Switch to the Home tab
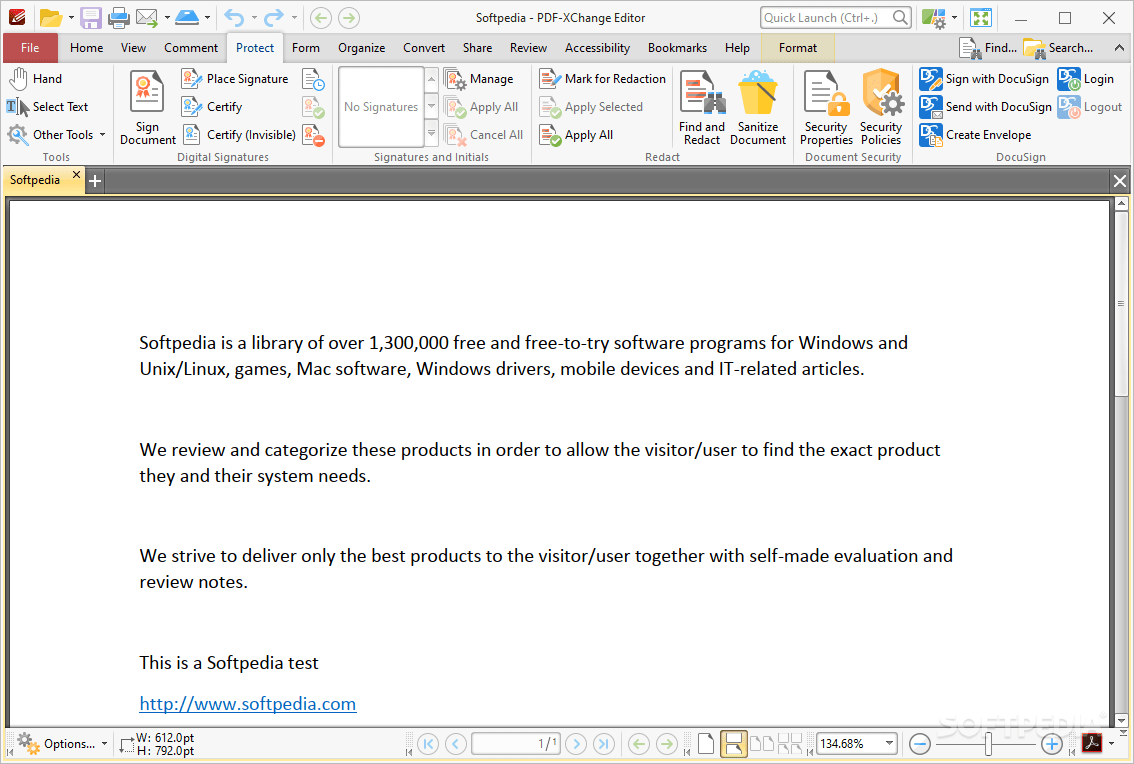This screenshot has width=1134, height=764. pos(87,48)
